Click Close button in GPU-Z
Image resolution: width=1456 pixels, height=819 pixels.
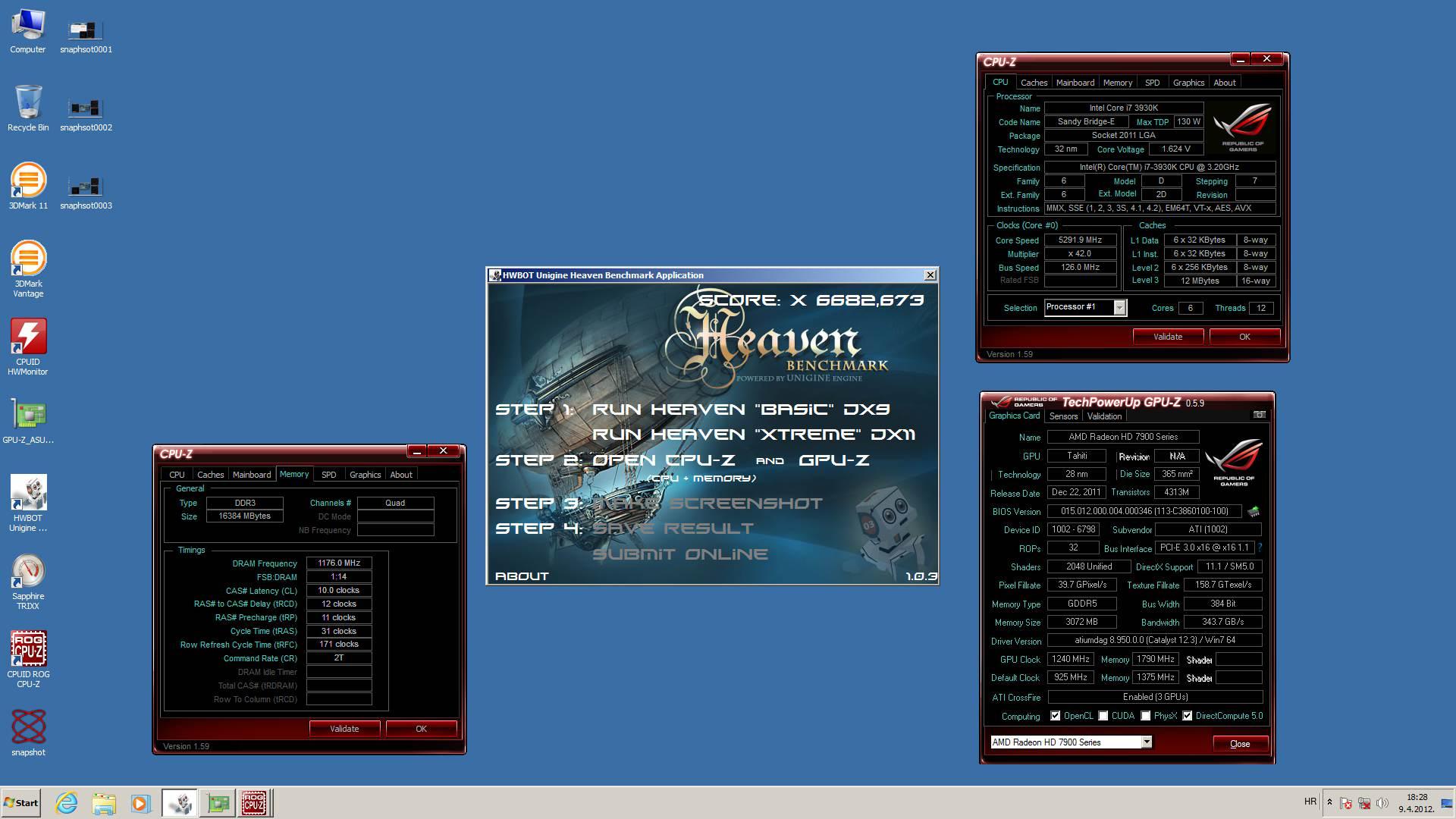coord(1240,743)
